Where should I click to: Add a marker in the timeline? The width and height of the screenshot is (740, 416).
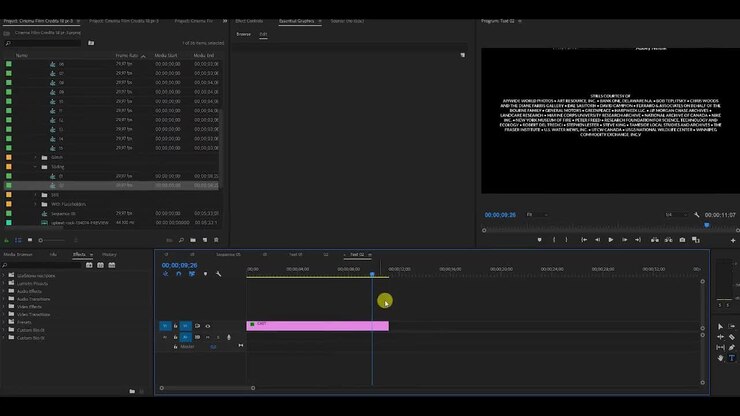click(205, 274)
